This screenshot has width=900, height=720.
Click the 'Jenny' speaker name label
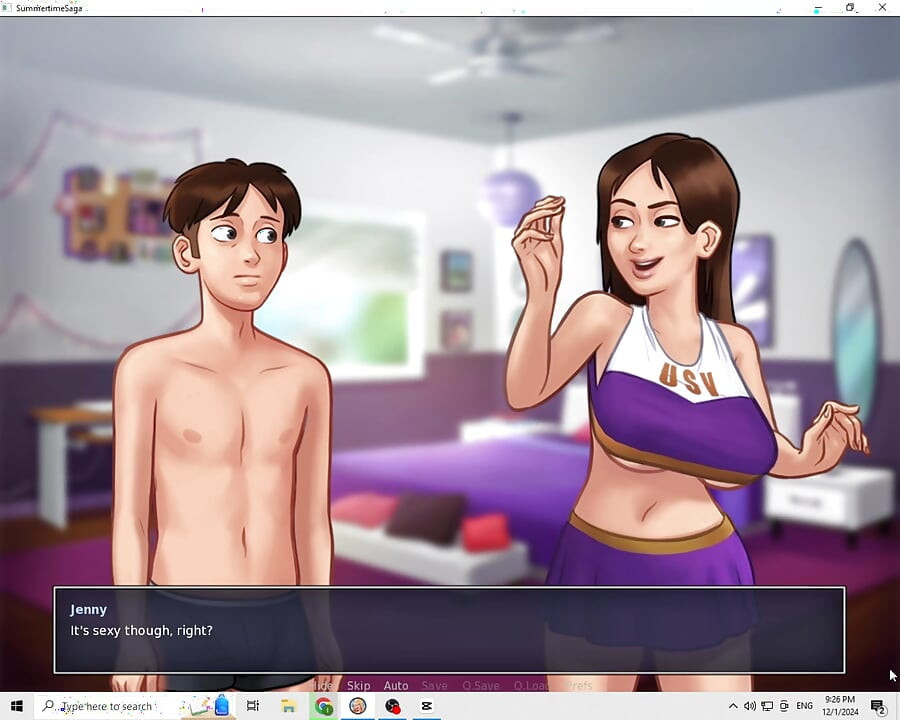point(88,609)
